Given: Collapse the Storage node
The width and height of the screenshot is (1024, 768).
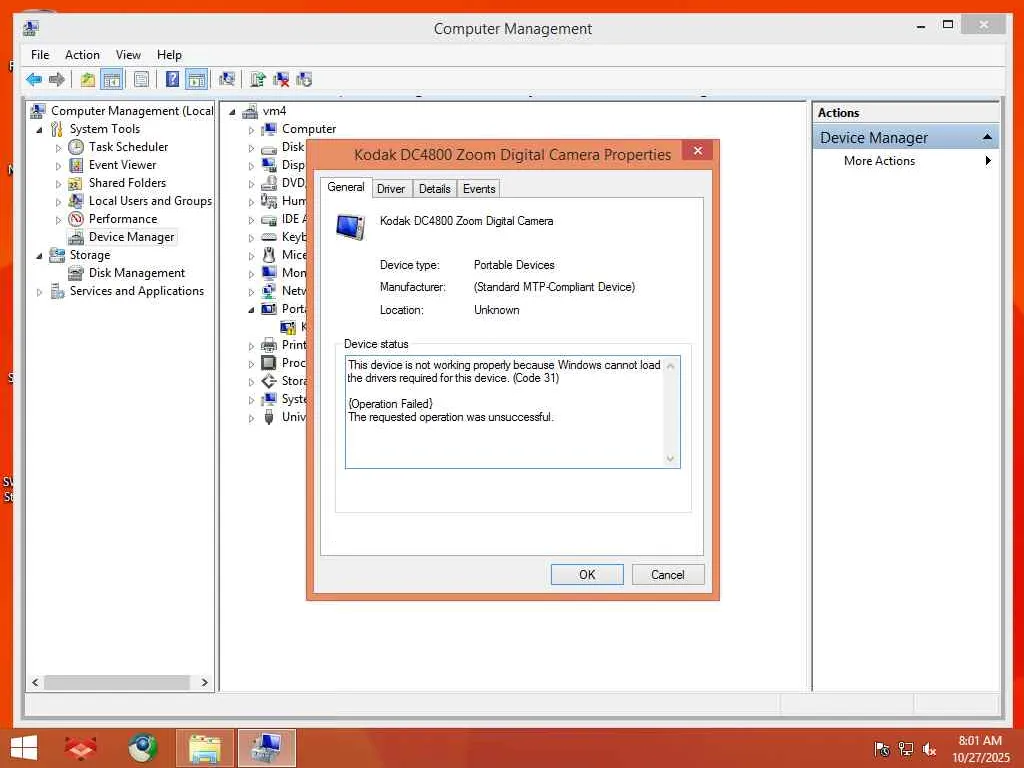Looking at the screenshot, I should coord(39,256).
